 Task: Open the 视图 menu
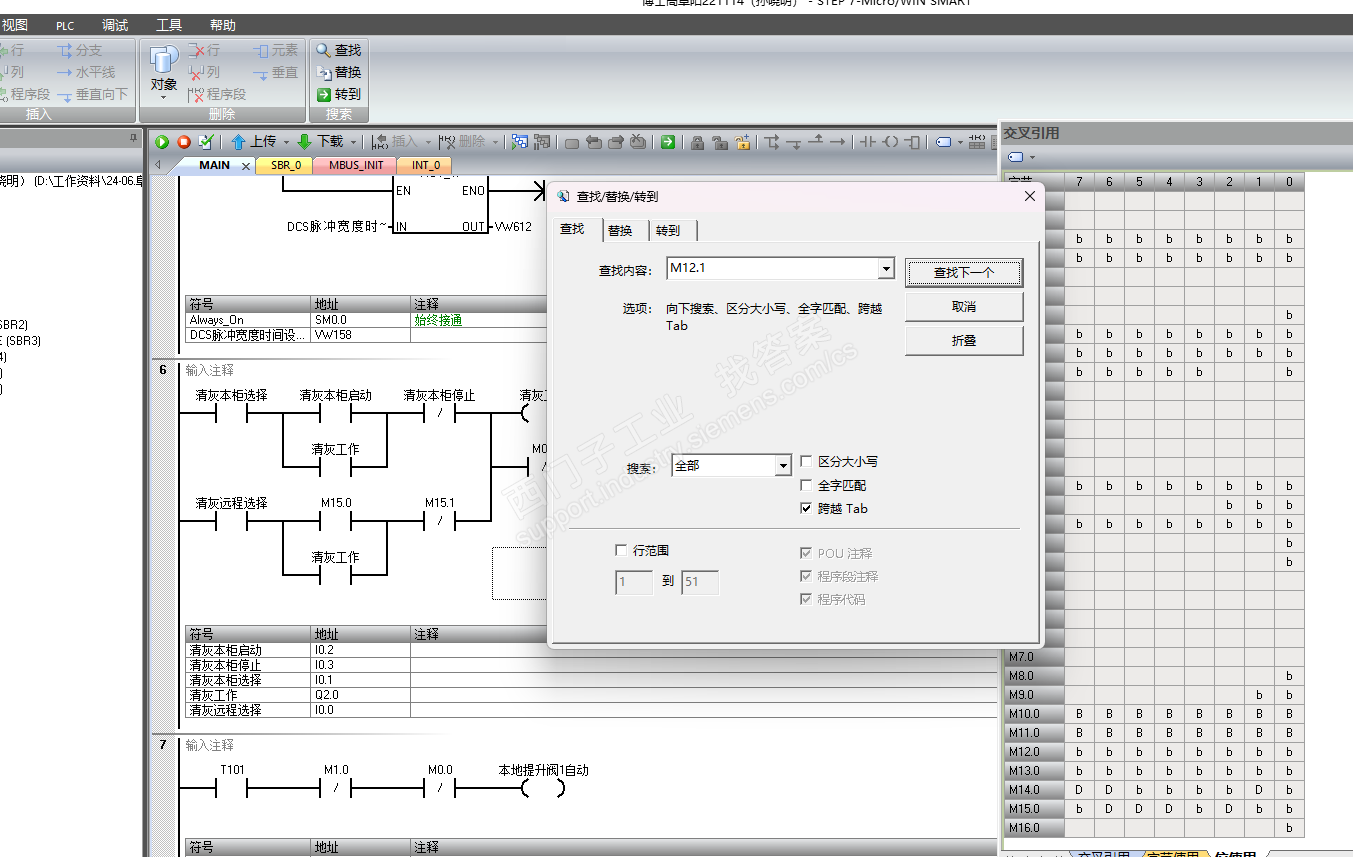point(15,26)
